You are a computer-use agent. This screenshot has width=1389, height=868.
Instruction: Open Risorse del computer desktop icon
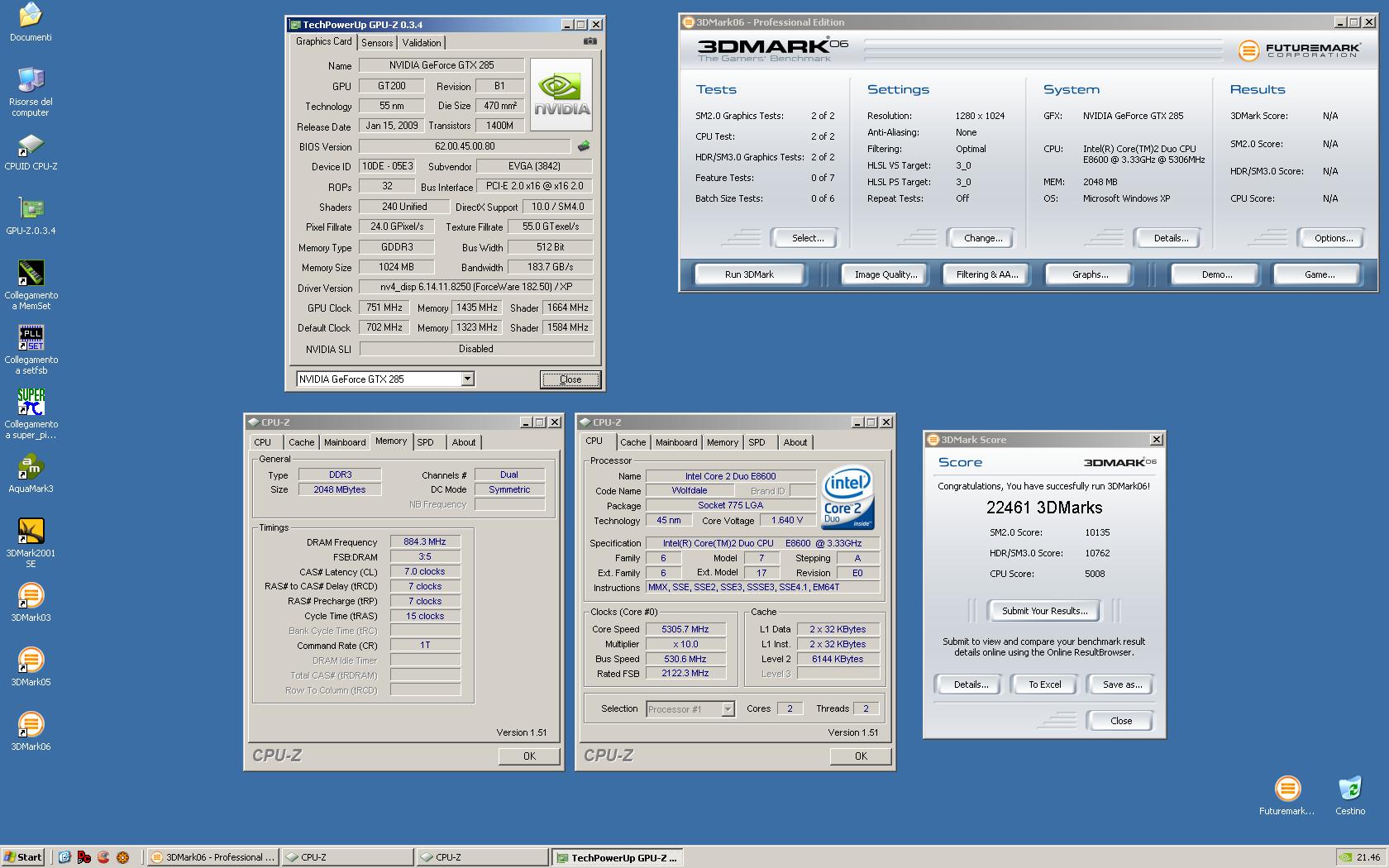[x=31, y=80]
